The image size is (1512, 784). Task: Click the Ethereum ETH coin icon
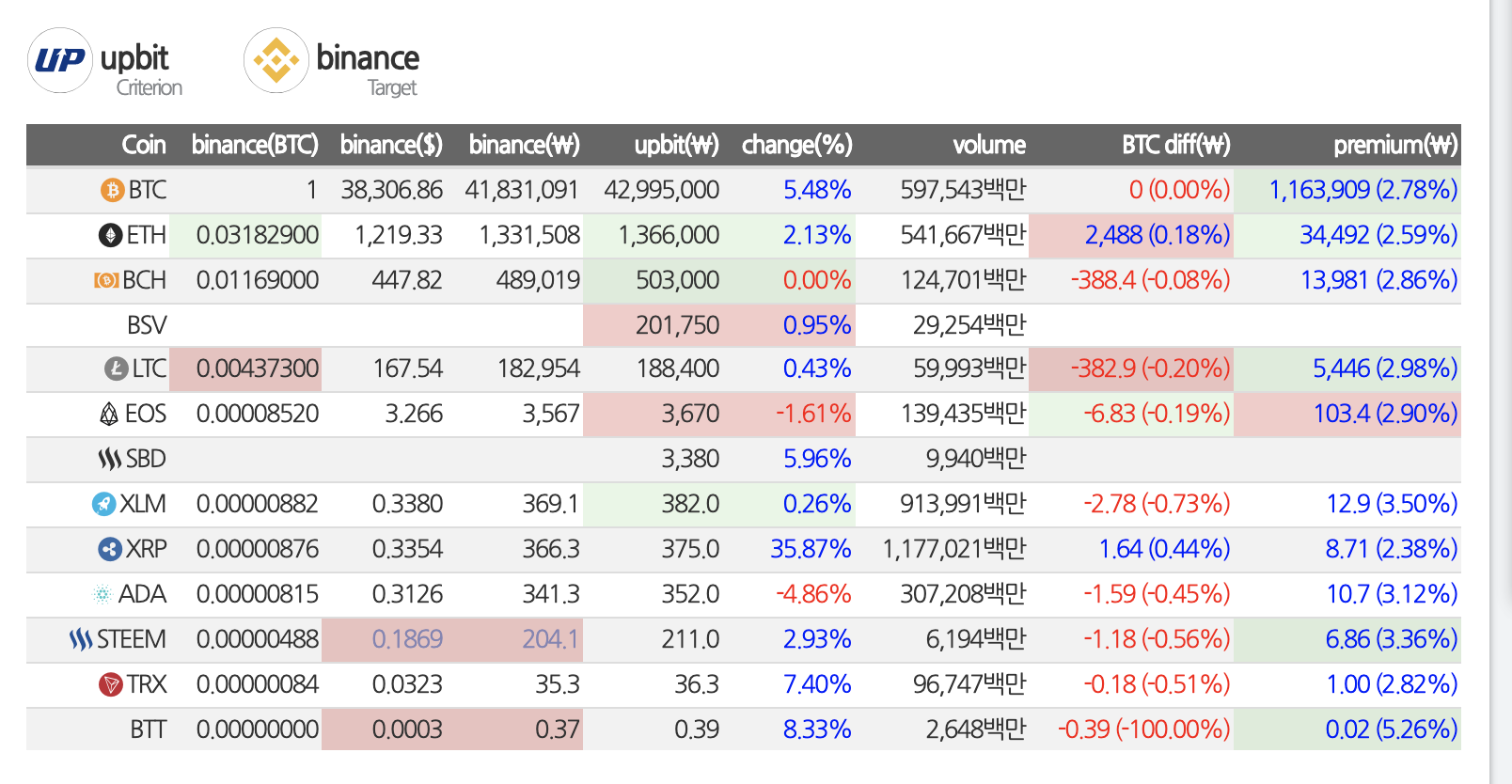click(110, 235)
